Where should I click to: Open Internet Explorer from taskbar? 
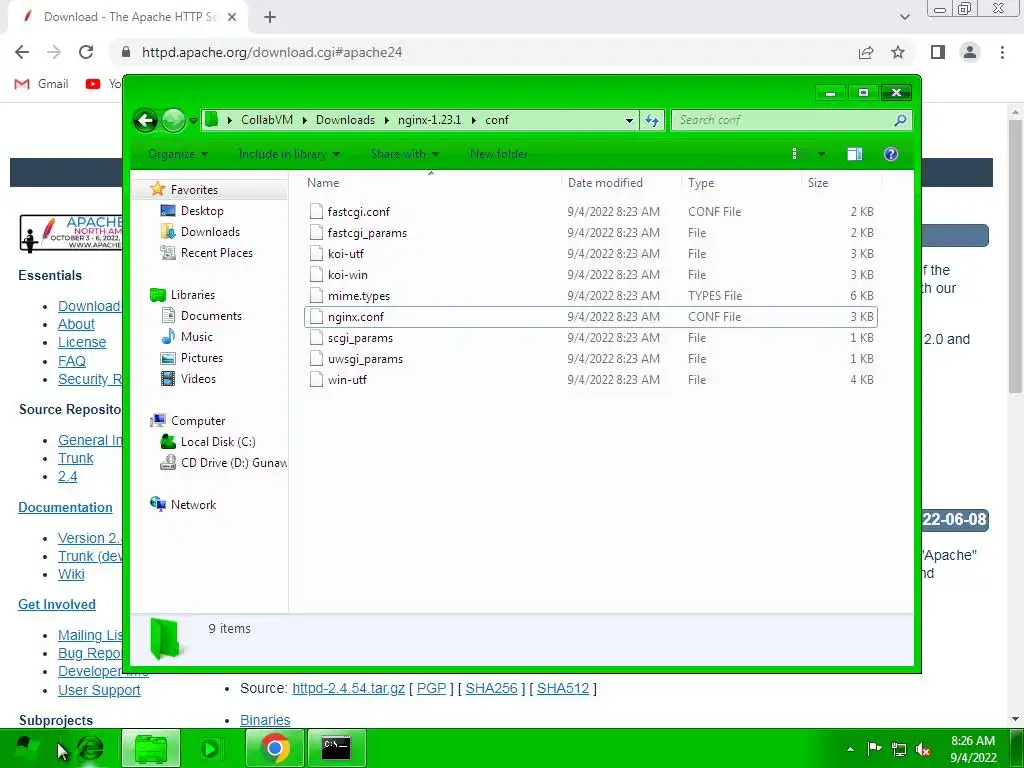pyautogui.click(x=89, y=748)
